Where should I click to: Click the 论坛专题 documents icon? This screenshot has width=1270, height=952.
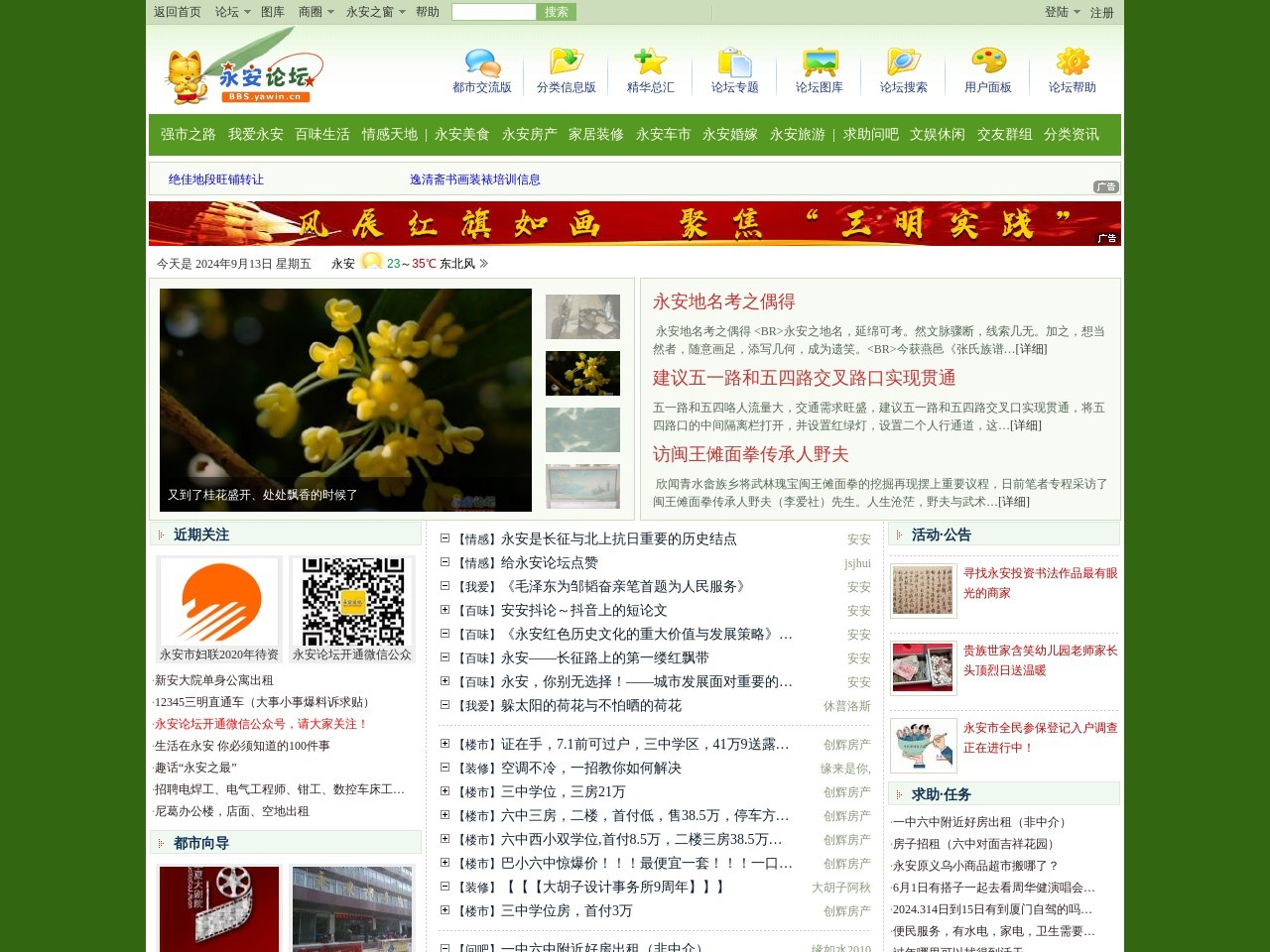coord(735,62)
